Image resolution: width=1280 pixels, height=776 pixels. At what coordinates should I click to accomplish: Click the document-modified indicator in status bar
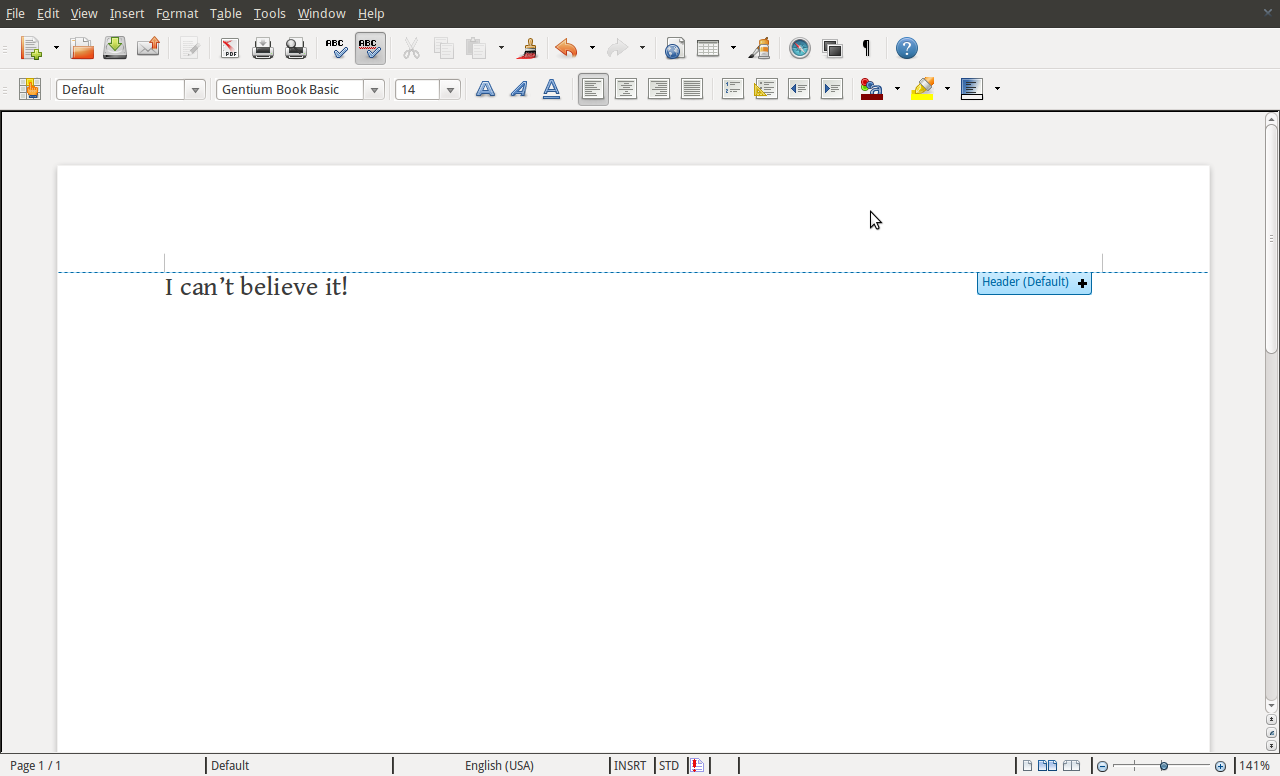(x=697, y=766)
